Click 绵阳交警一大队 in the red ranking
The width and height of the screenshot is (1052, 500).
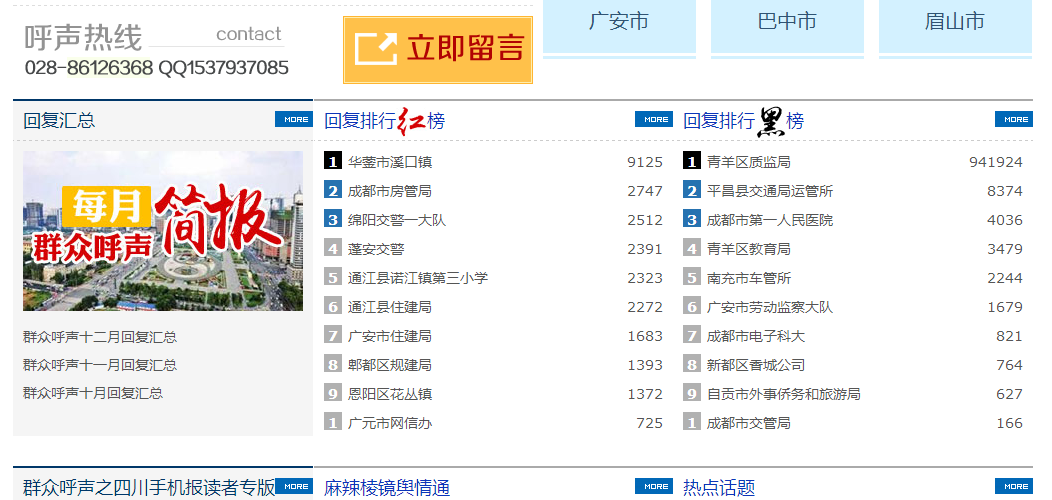click(397, 220)
